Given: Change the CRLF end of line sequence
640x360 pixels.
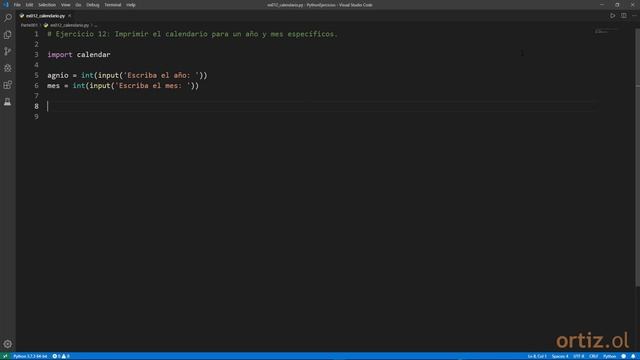Looking at the screenshot, I should click(x=593, y=356).
